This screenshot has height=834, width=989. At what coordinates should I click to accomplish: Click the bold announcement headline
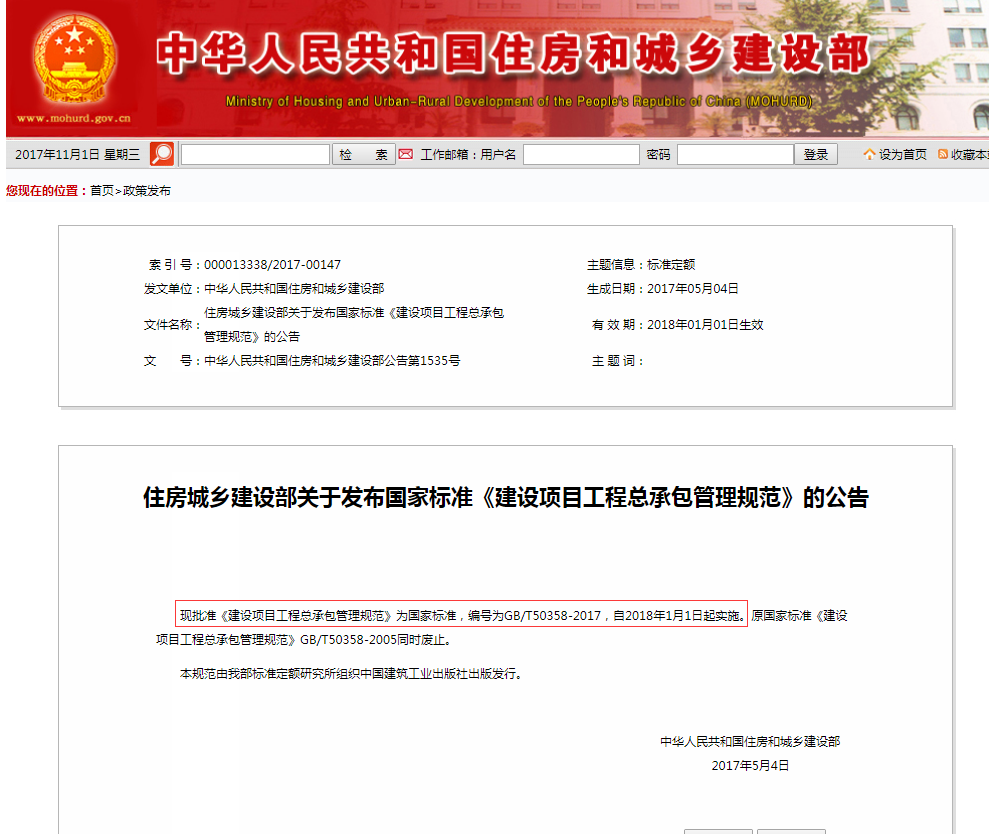pos(506,497)
